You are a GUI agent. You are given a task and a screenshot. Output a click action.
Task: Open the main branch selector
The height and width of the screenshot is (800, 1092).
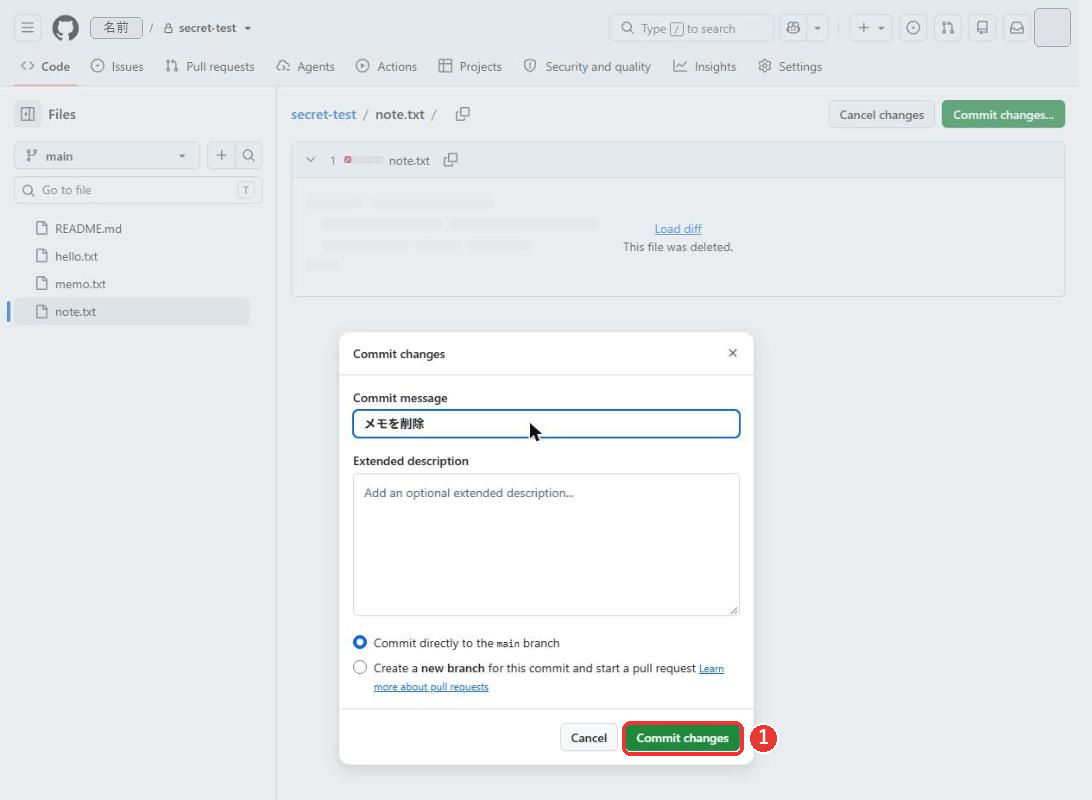[107, 156]
